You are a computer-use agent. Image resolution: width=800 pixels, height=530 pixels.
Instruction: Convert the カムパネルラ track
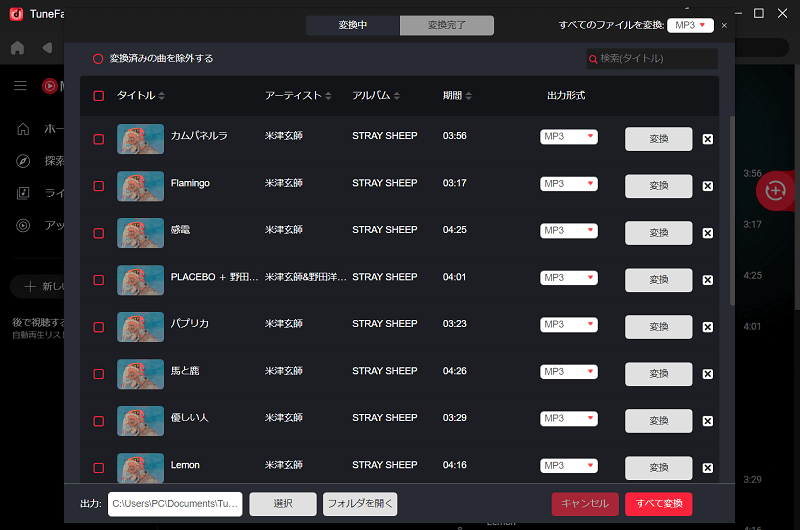659,139
